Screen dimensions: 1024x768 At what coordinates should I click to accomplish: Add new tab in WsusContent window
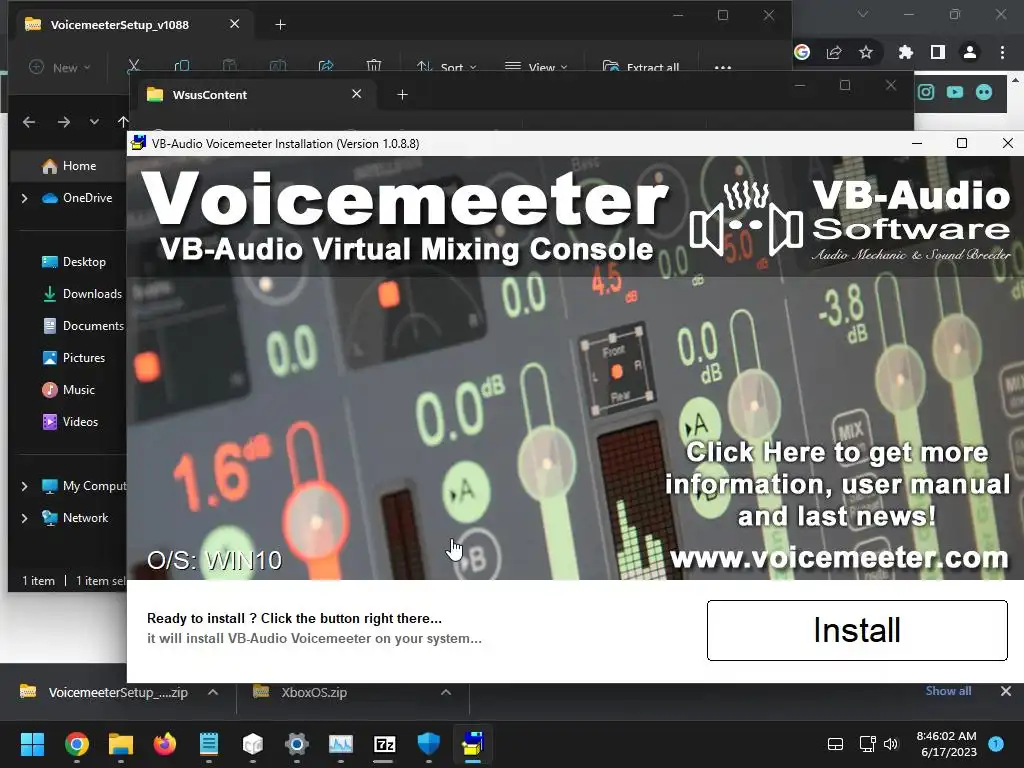(402, 95)
